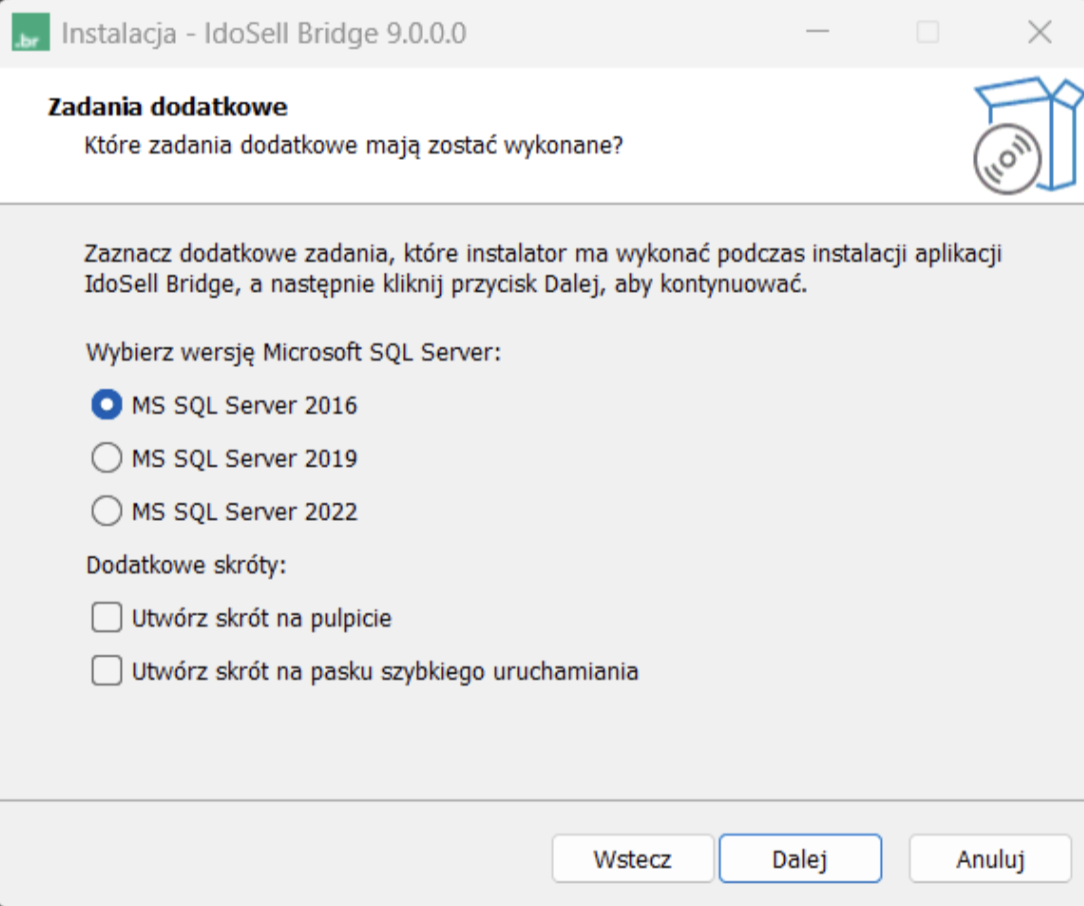Select the MS SQL Server 2016 radio button
Screen dimensions: 1084x906
point(106,405)
